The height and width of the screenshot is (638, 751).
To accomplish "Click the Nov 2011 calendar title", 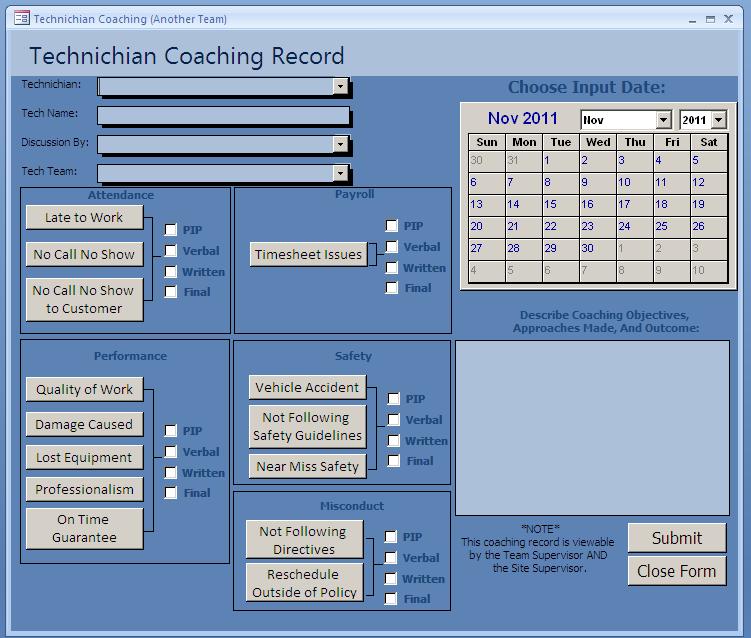I will point(523,118).
